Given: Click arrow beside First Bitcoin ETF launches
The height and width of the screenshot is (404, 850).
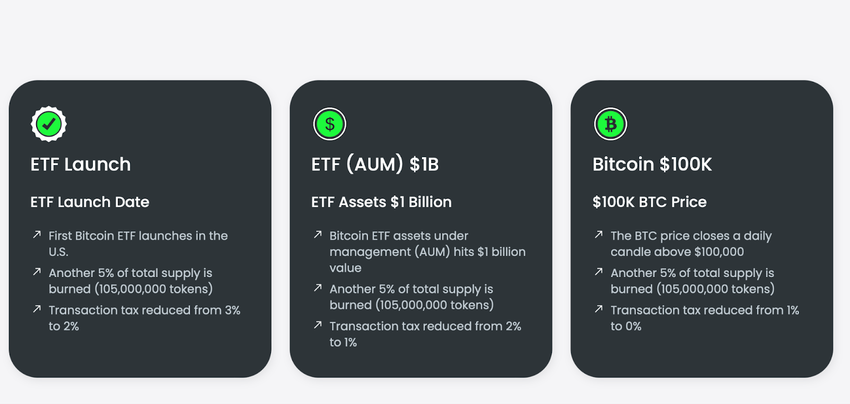Looking at the screenshot, I should [x=36, y=235].
